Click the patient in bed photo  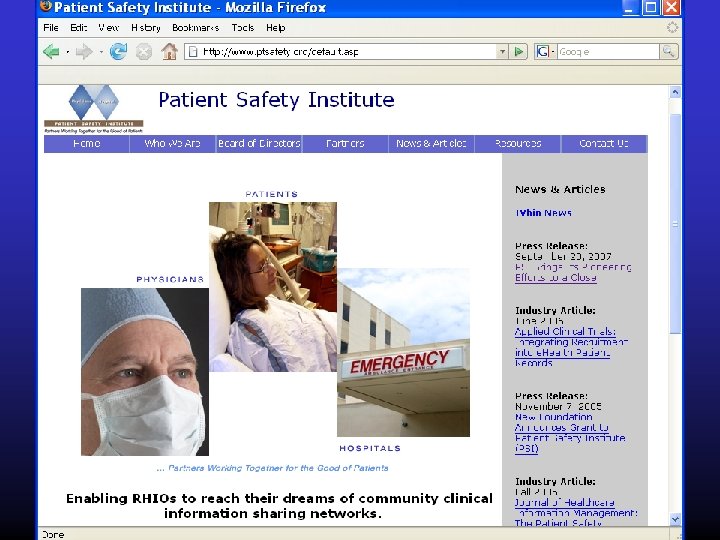pyautogui.click(x=273, y=287)
